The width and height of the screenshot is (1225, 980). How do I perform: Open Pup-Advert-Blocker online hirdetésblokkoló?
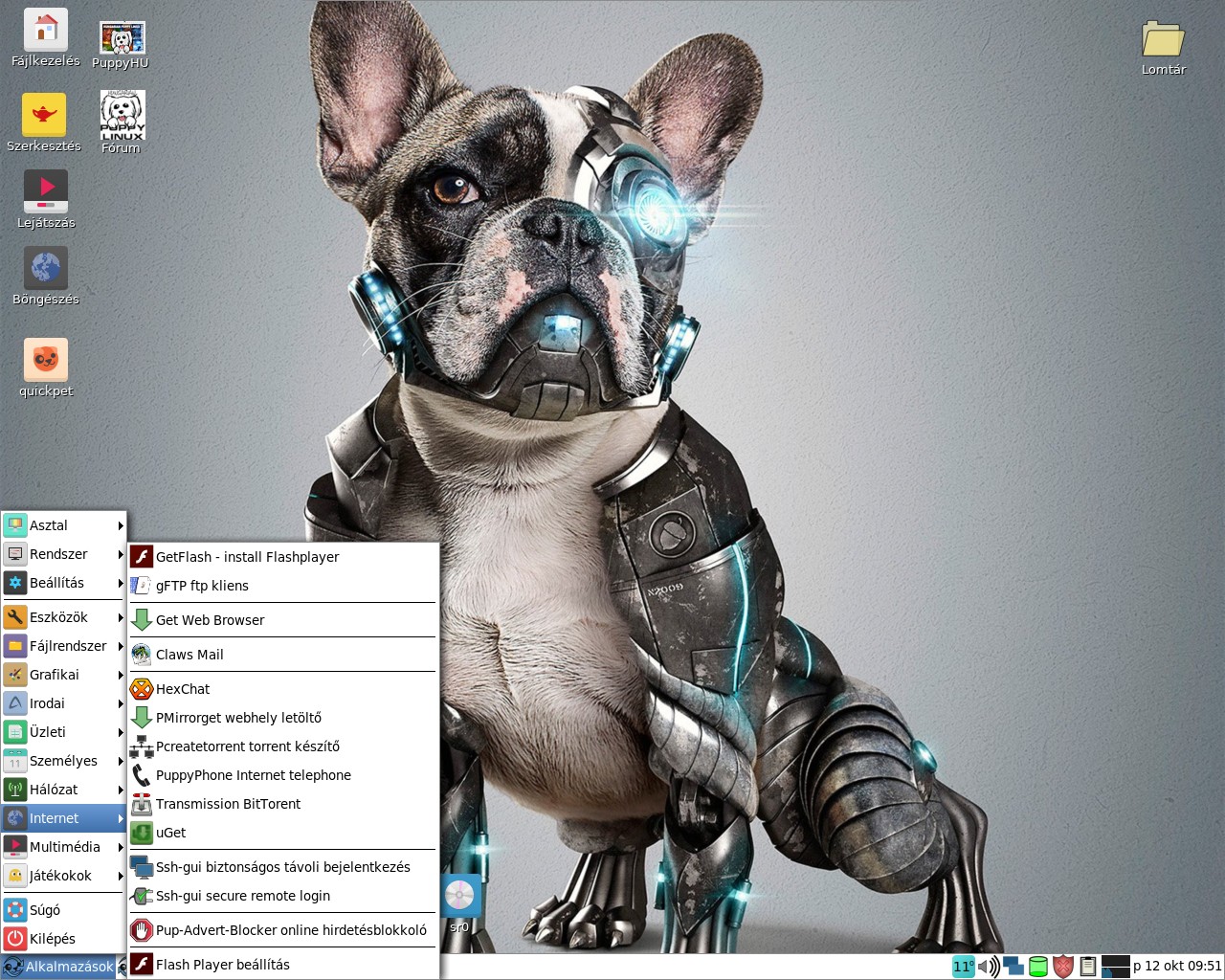[284, 930]
